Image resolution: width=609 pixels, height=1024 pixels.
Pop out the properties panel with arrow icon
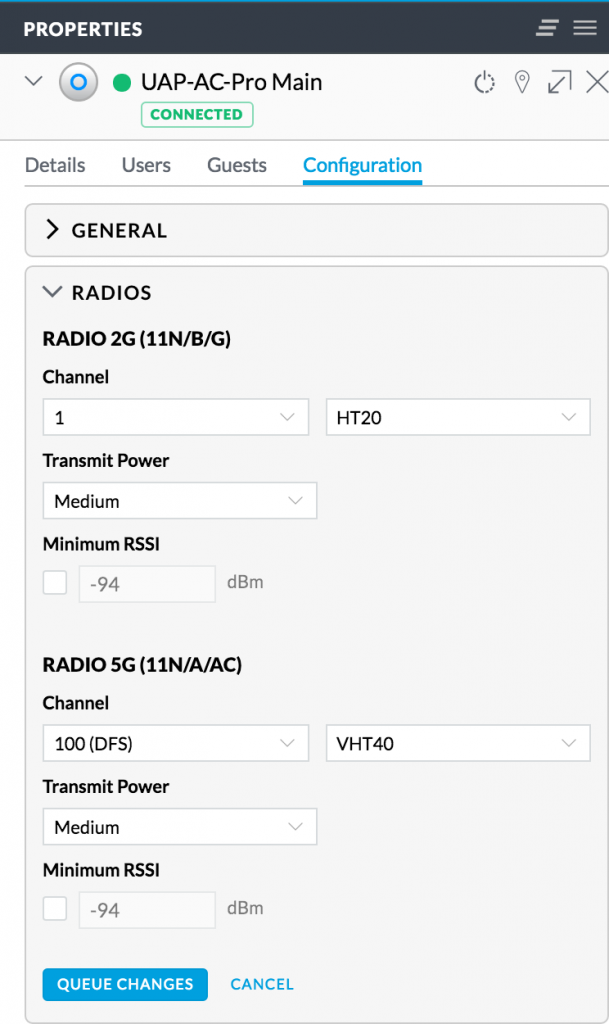559,83
